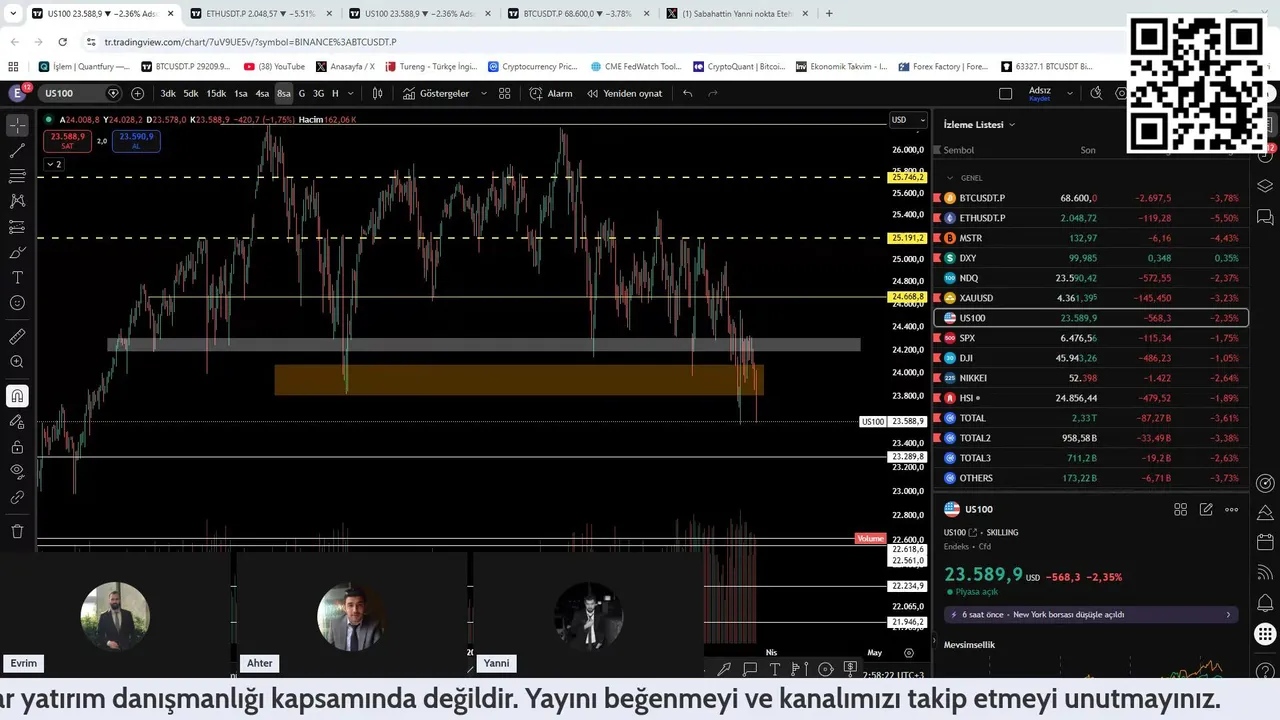This screenshot has width=1280, height=720.
Task: Open the Fibonacci retracement tools
Action: pos(17,176)
